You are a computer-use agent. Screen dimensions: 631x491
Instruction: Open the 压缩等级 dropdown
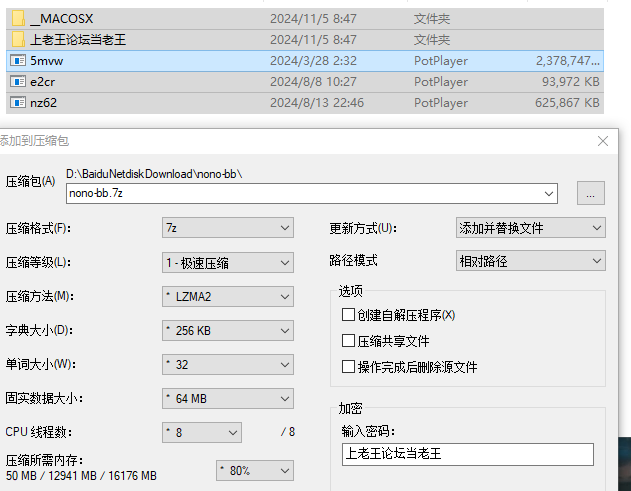tap(228, 263)
